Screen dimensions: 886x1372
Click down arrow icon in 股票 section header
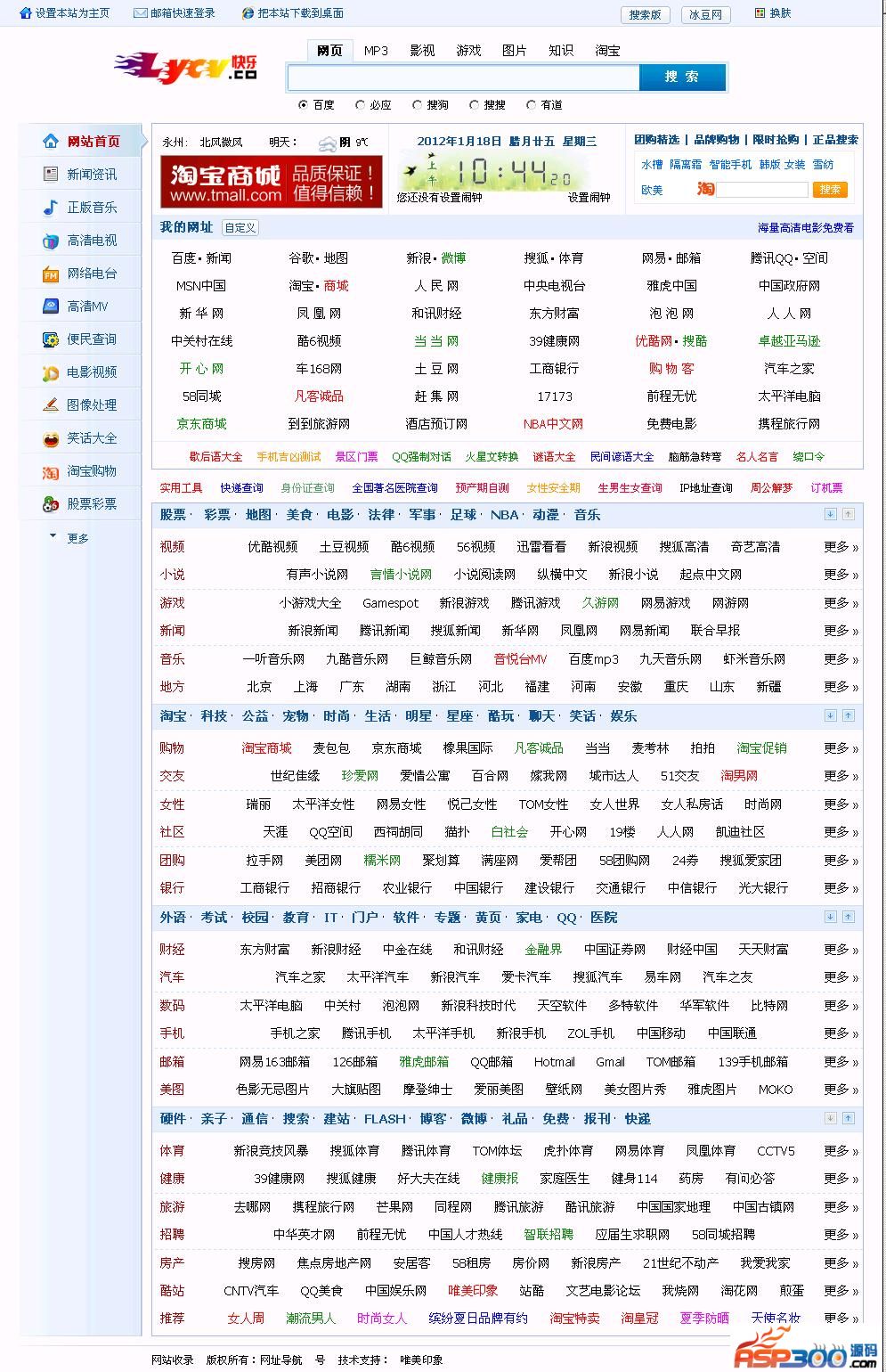coord(830,514)
